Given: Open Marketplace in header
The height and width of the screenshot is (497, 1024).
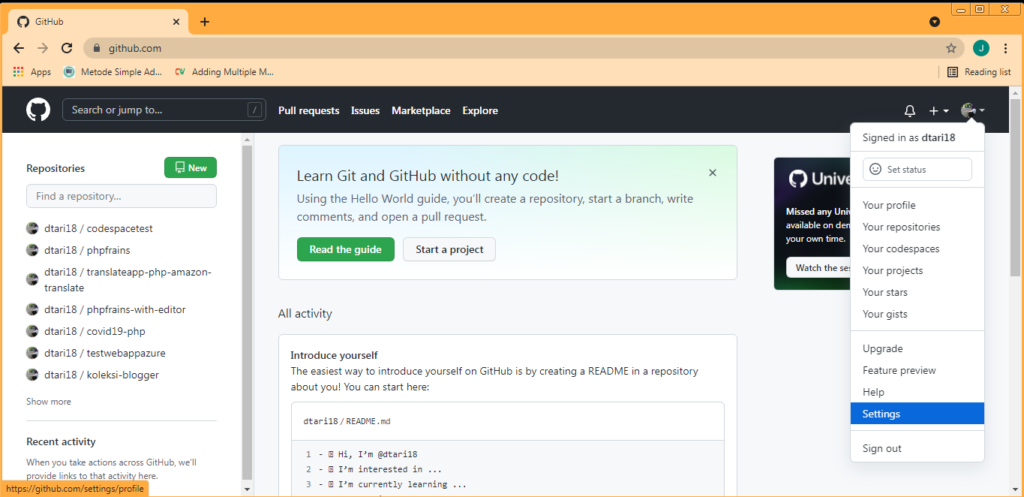Looking at the screenshot, I should 421,110.
